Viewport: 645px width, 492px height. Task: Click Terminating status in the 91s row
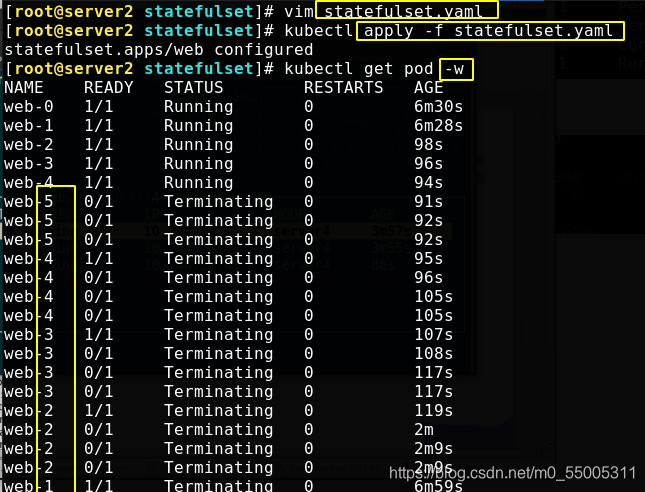(218, 202)
